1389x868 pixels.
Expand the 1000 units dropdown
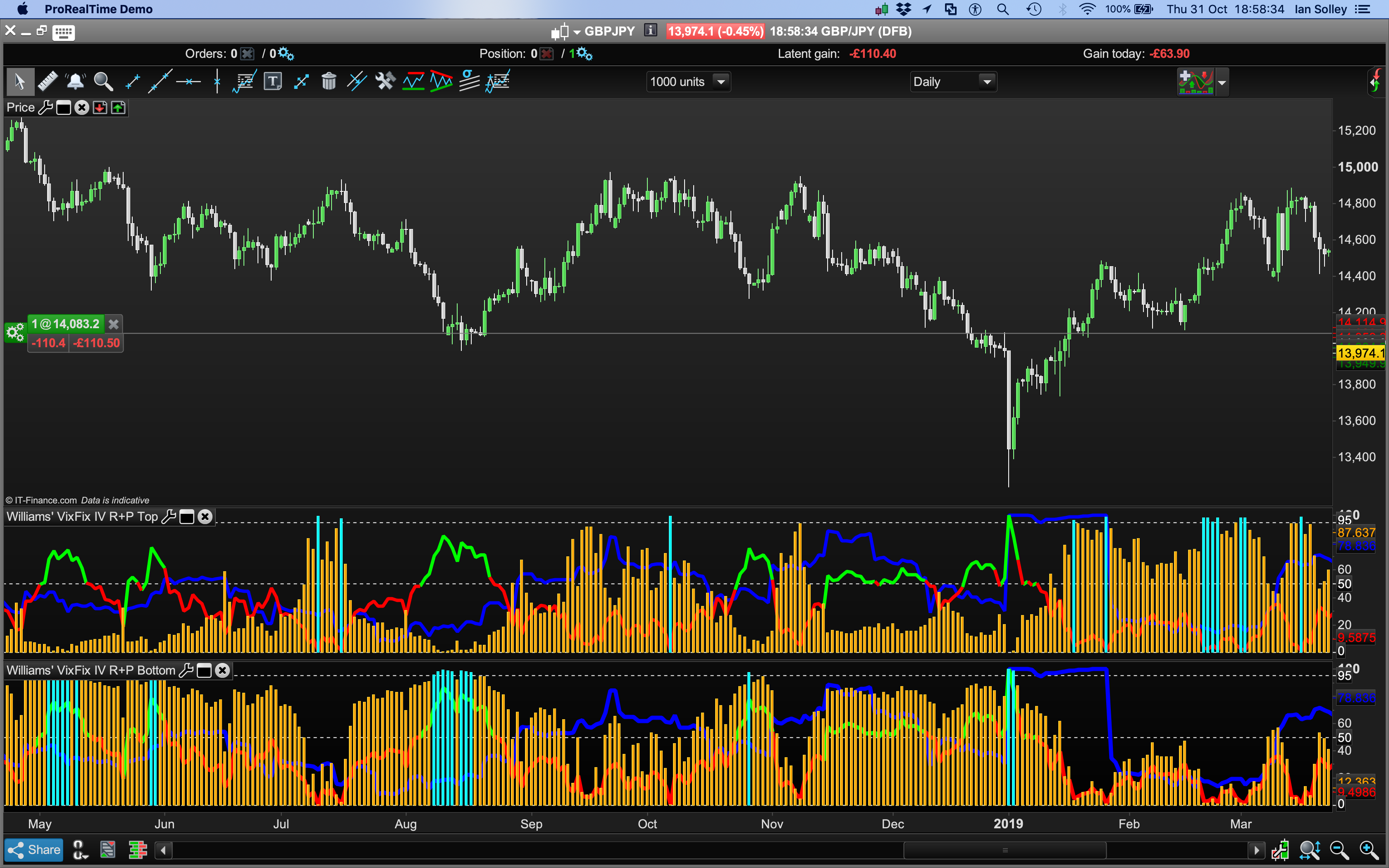(x=721, y=81)
